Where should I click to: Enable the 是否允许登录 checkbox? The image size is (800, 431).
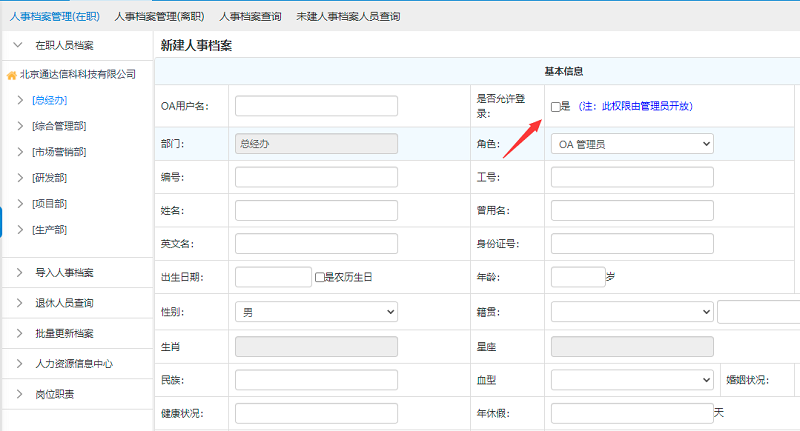[x=556, y=106]
